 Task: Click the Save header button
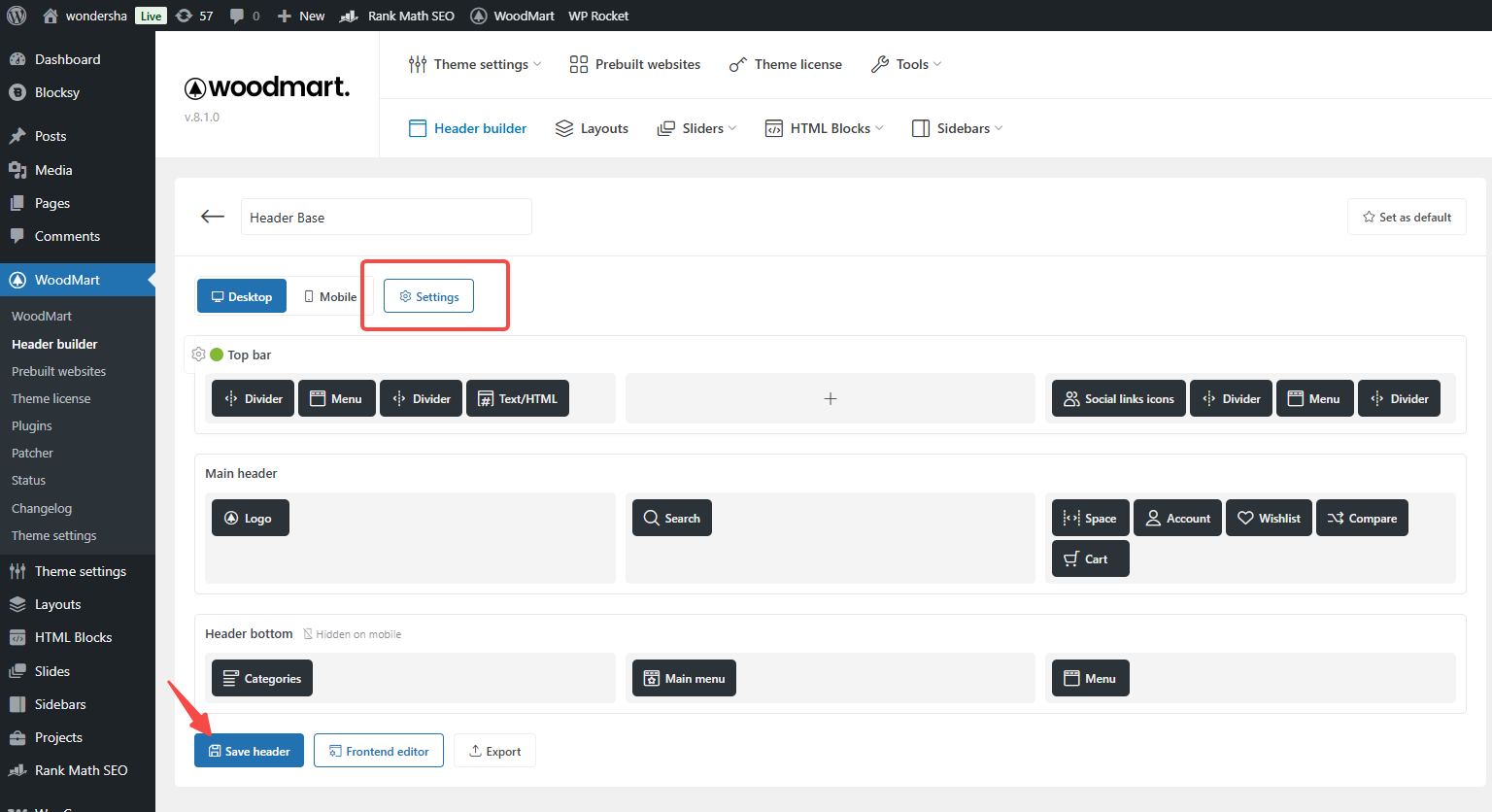(x=249, y=751)
